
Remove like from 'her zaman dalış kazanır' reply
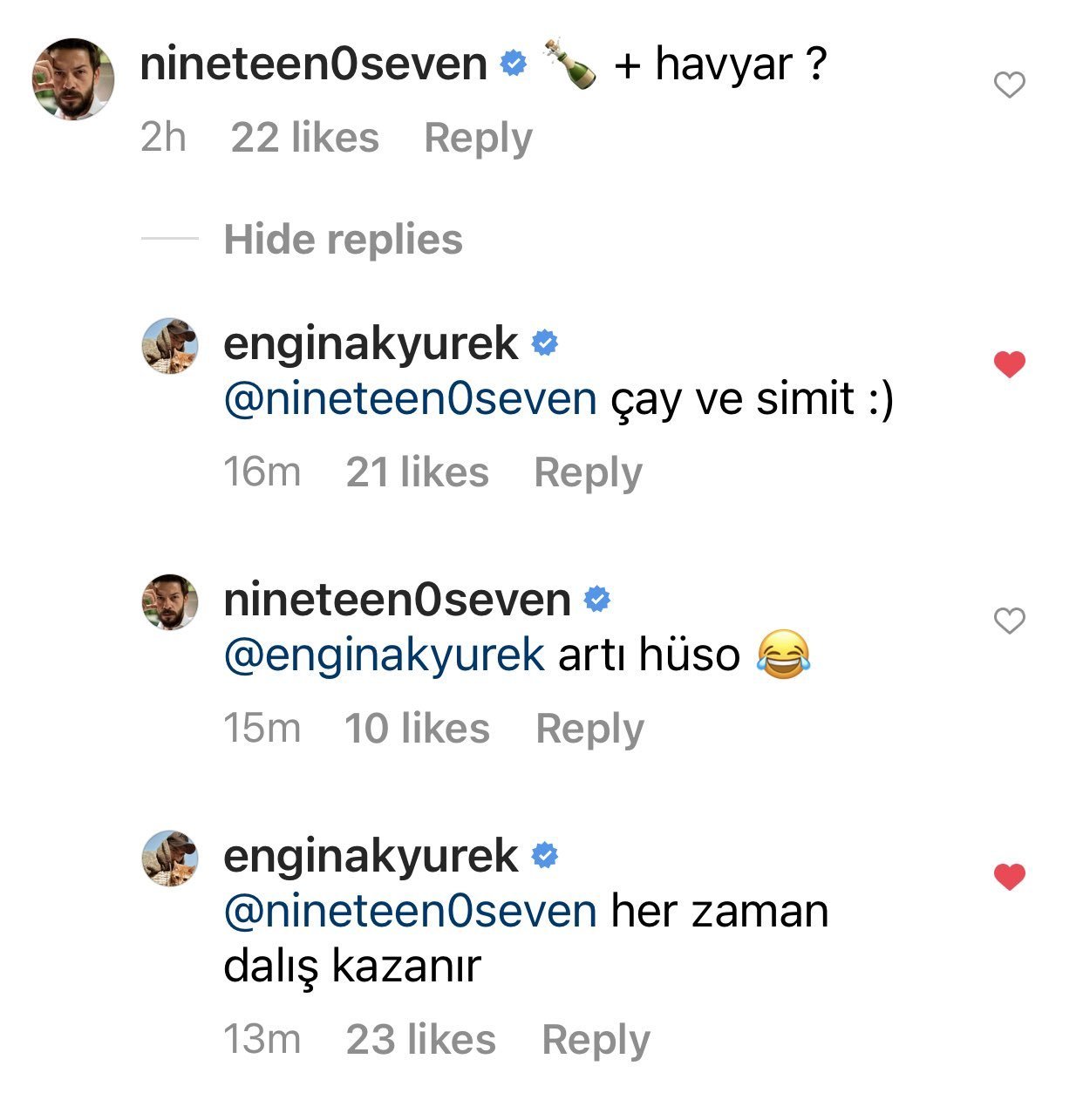pos(1009,877)
